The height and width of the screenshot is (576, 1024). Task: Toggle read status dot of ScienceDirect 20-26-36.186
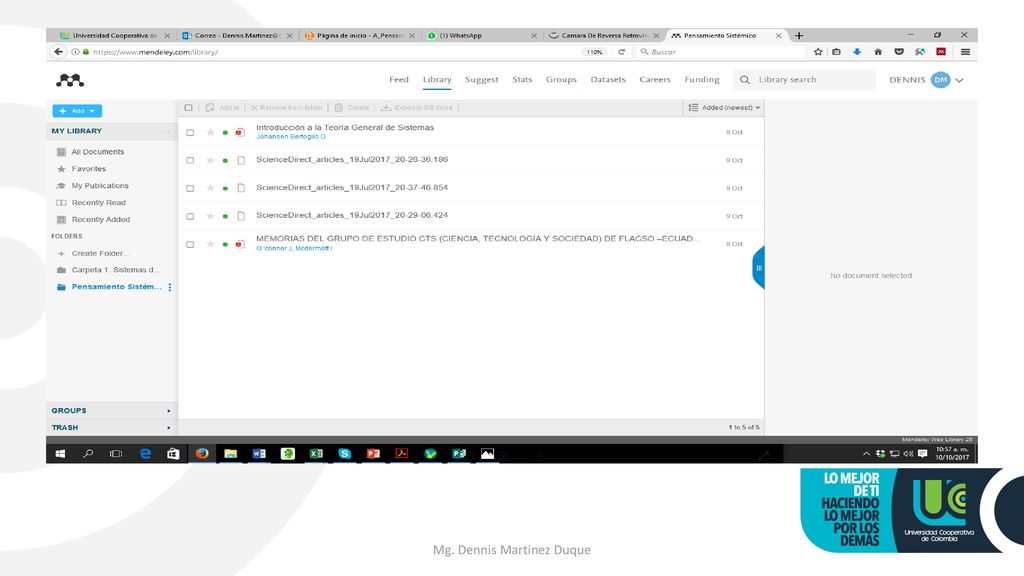pyautogui.click(x=225, y=160)
